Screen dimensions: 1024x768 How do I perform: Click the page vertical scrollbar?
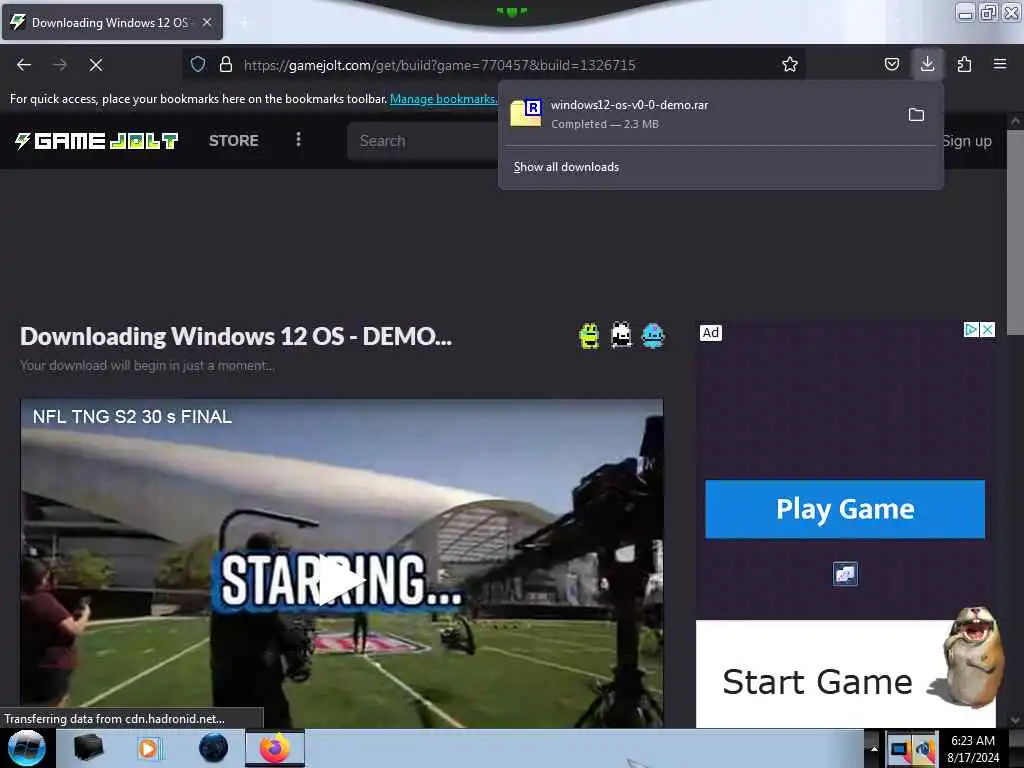[x=1015, y=232]
